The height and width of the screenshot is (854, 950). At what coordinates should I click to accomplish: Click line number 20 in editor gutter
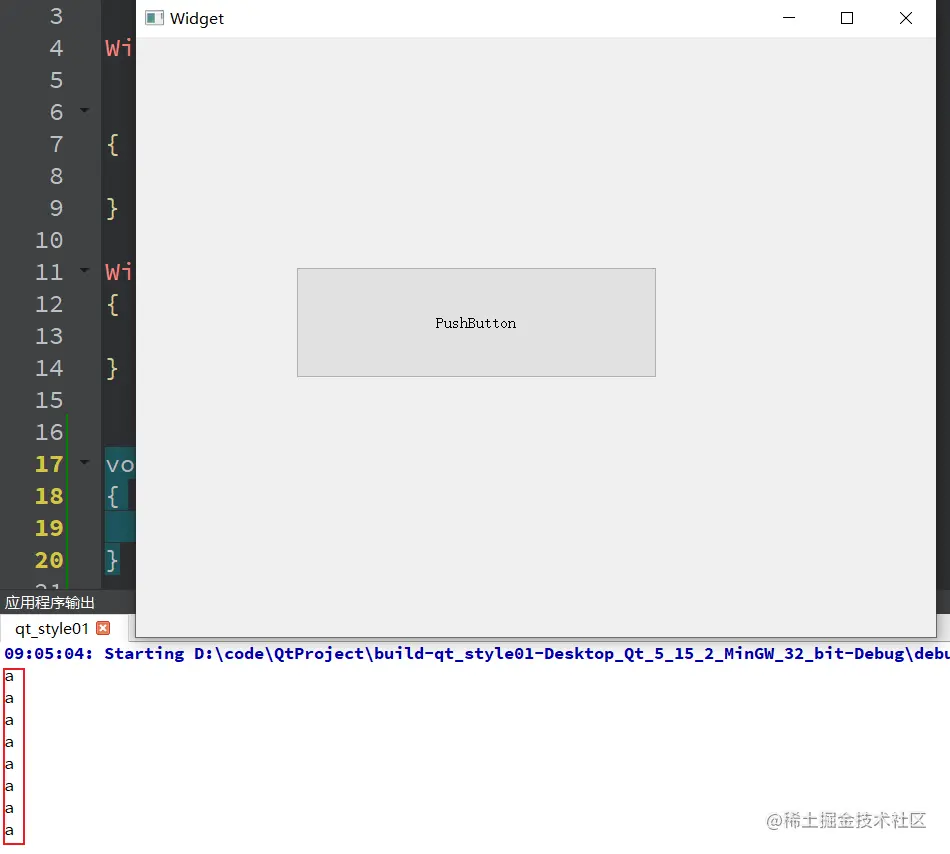tap(49, 560)
